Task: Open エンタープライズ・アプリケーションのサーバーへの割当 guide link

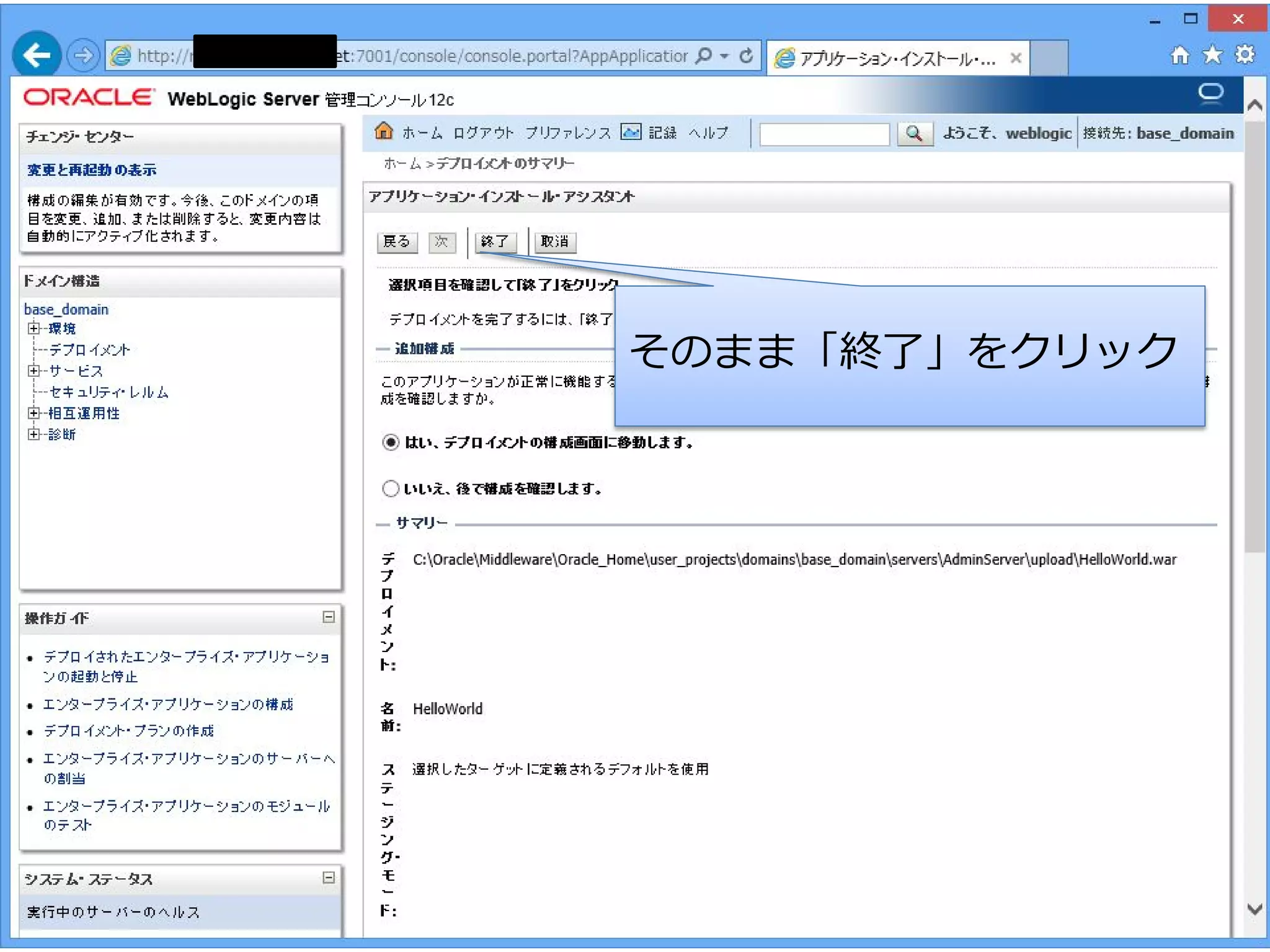Action: click(x=189, y=768)
